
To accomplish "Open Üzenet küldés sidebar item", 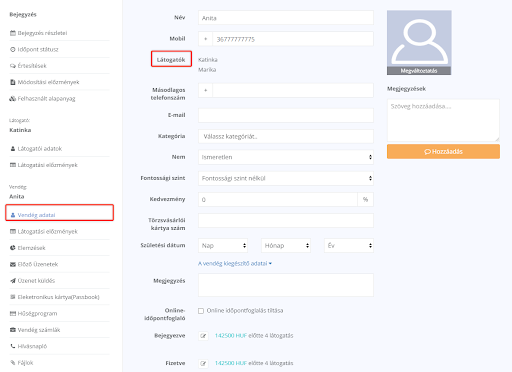I will [x=36, y=281].
